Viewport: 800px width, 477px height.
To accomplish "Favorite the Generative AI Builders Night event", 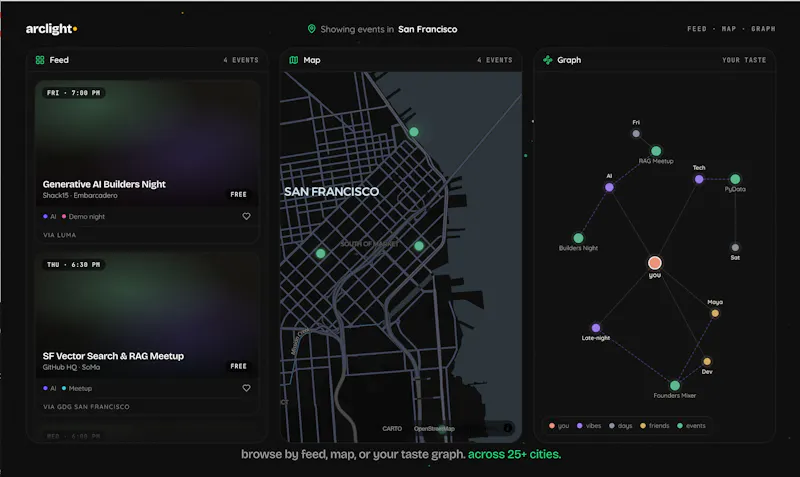I will 246,216.
